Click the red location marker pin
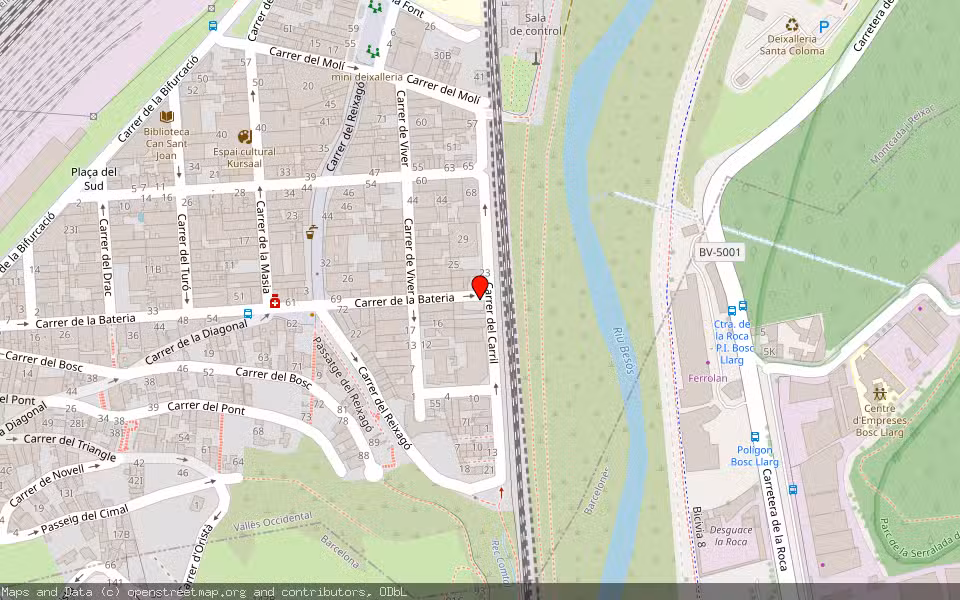This screenshot has height=600, width=960. (x=480, y=287)
